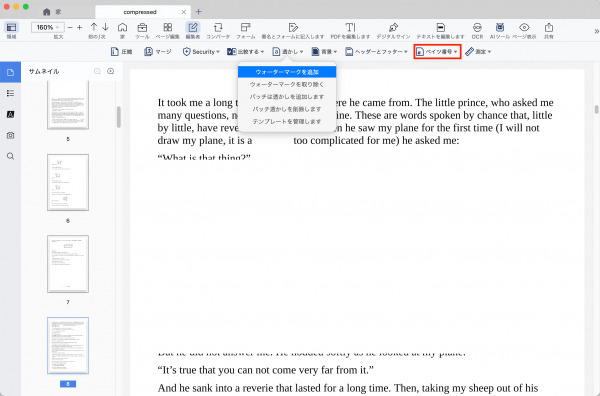The image size is (600, 396).
Task: Open the header and footer dropdown
Action: pyautogui.click(x=376, y=52)
